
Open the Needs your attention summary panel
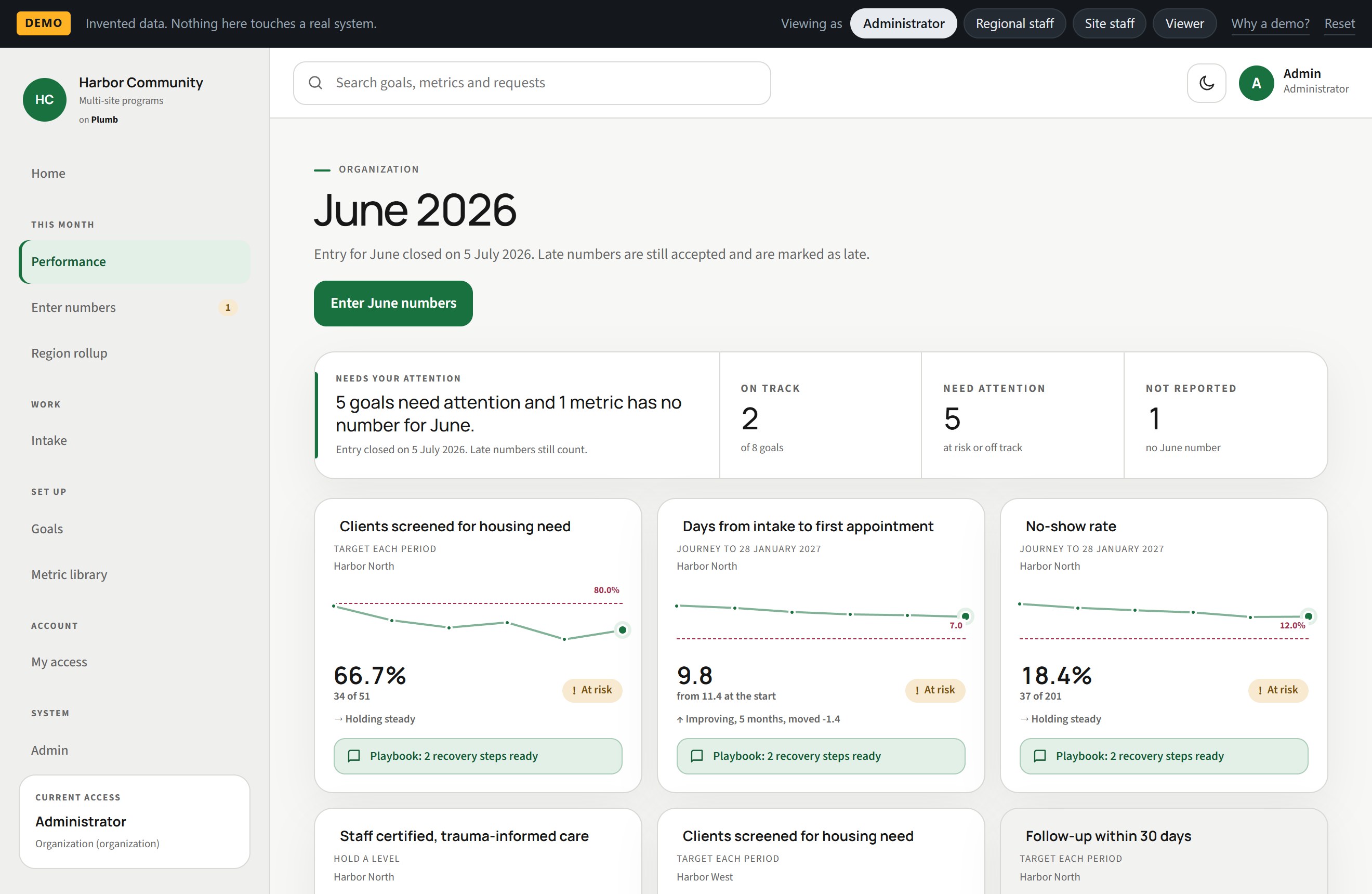coord(517,415)
